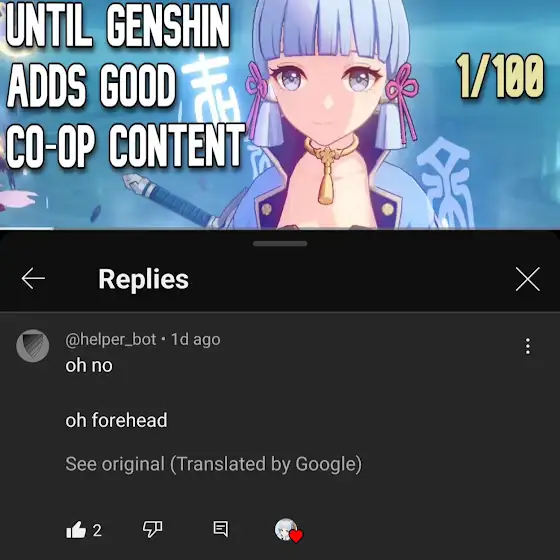The height and width of the screenshot is (560, 560).
Task: Click the like count number 2
Action: coord(97,530)
